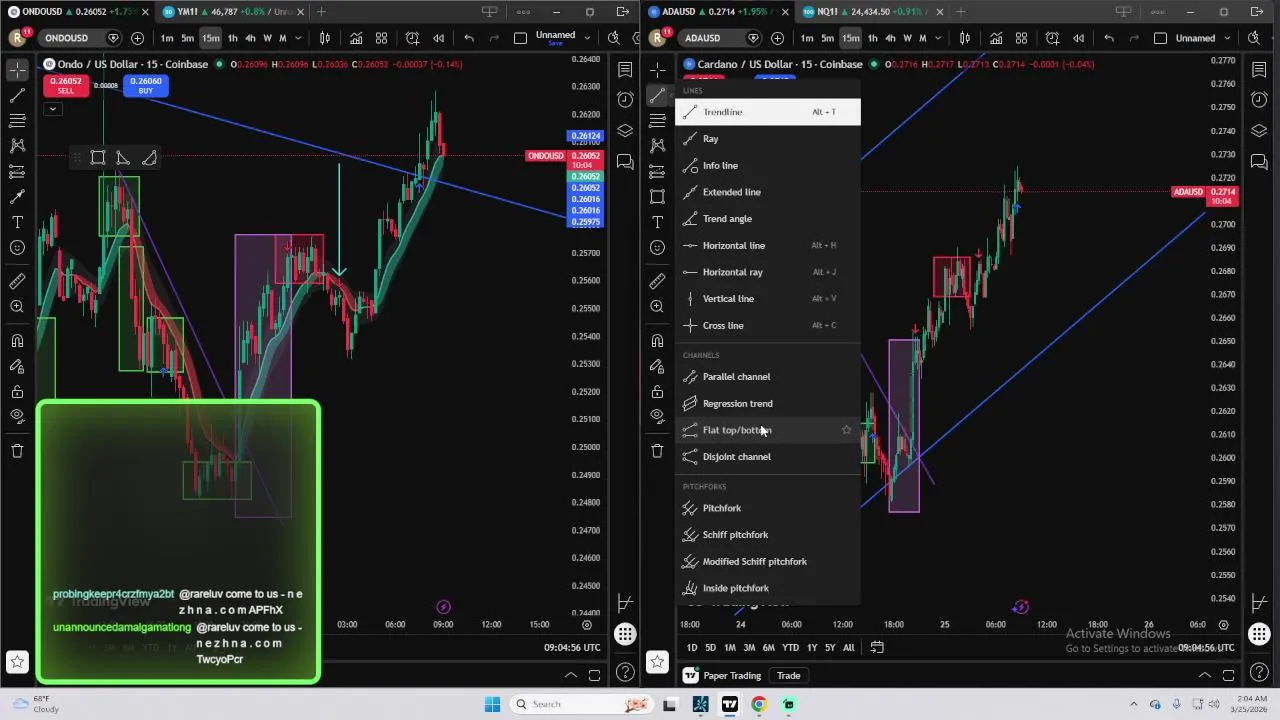Image resolution: width=1280 pixels, height=720 pixels.
Task: Choose Modified Schiff pitchfork
Action: [767, 562]
